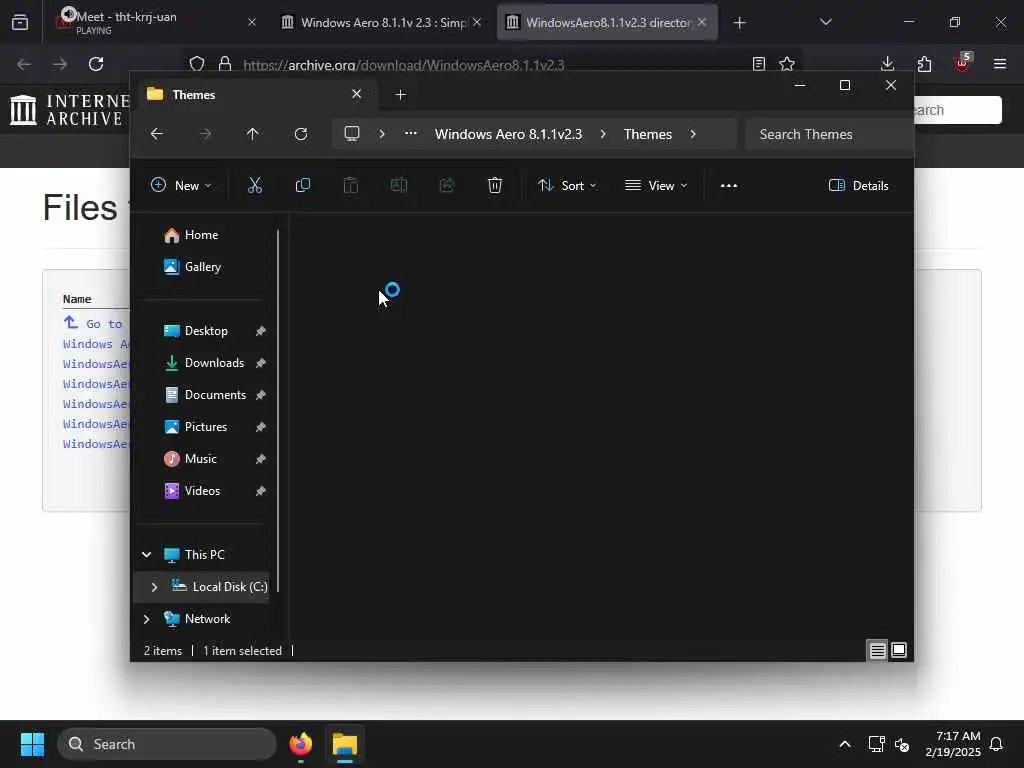The height and width of the screenshot is (768, 1024).
Task: Open Home in the navigation pane
Action: pyautogui.click(x=201, y=235)
